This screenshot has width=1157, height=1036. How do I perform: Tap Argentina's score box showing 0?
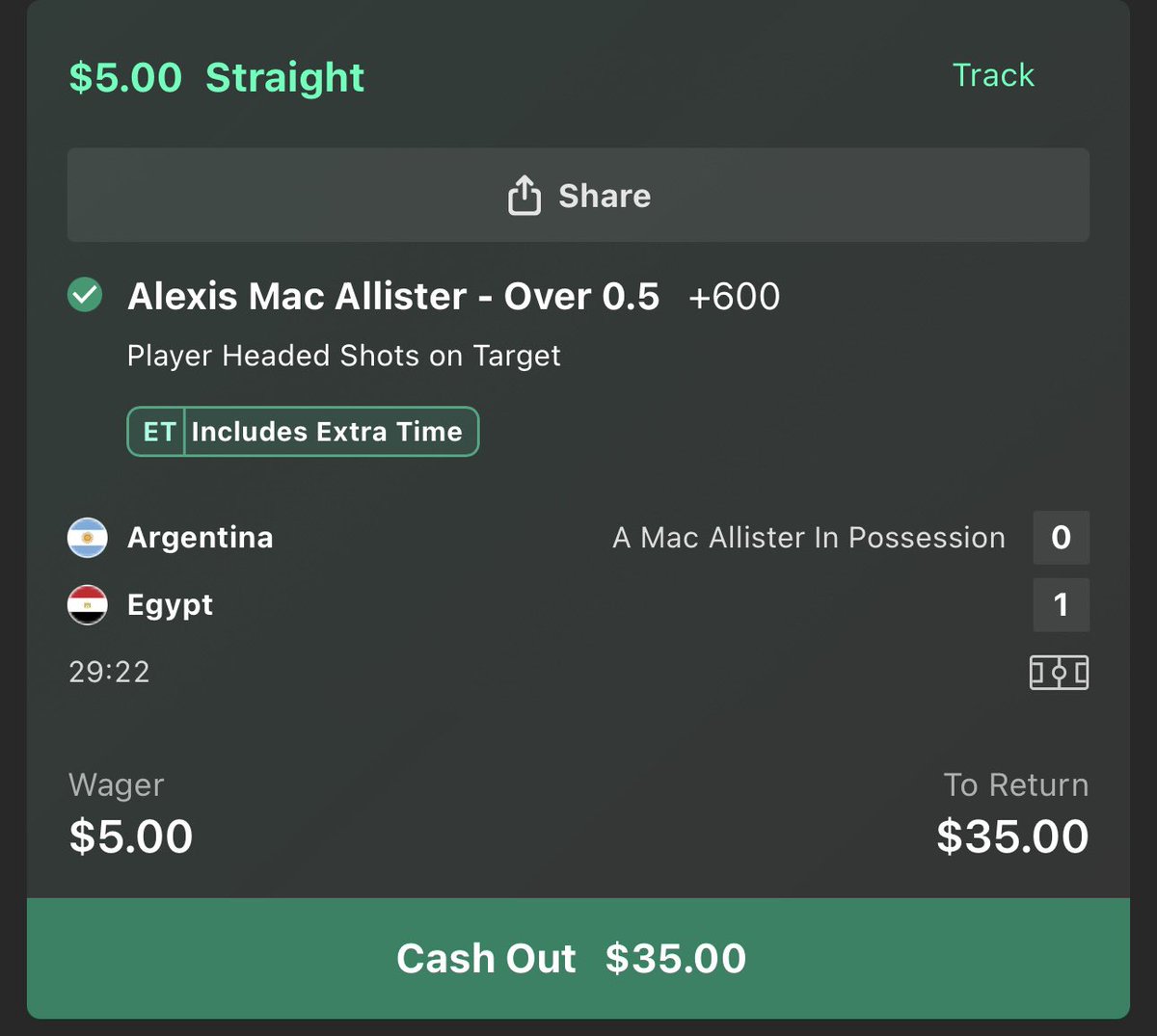coord(1061,538)
